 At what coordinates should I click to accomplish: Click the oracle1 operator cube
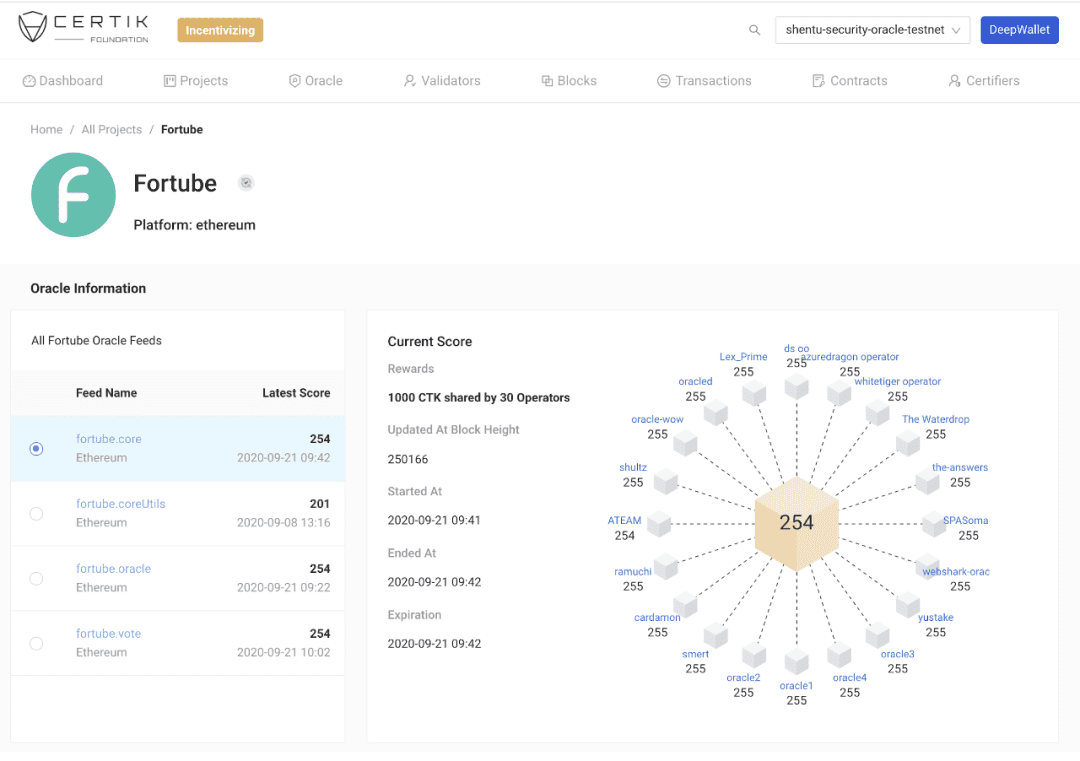797,662
